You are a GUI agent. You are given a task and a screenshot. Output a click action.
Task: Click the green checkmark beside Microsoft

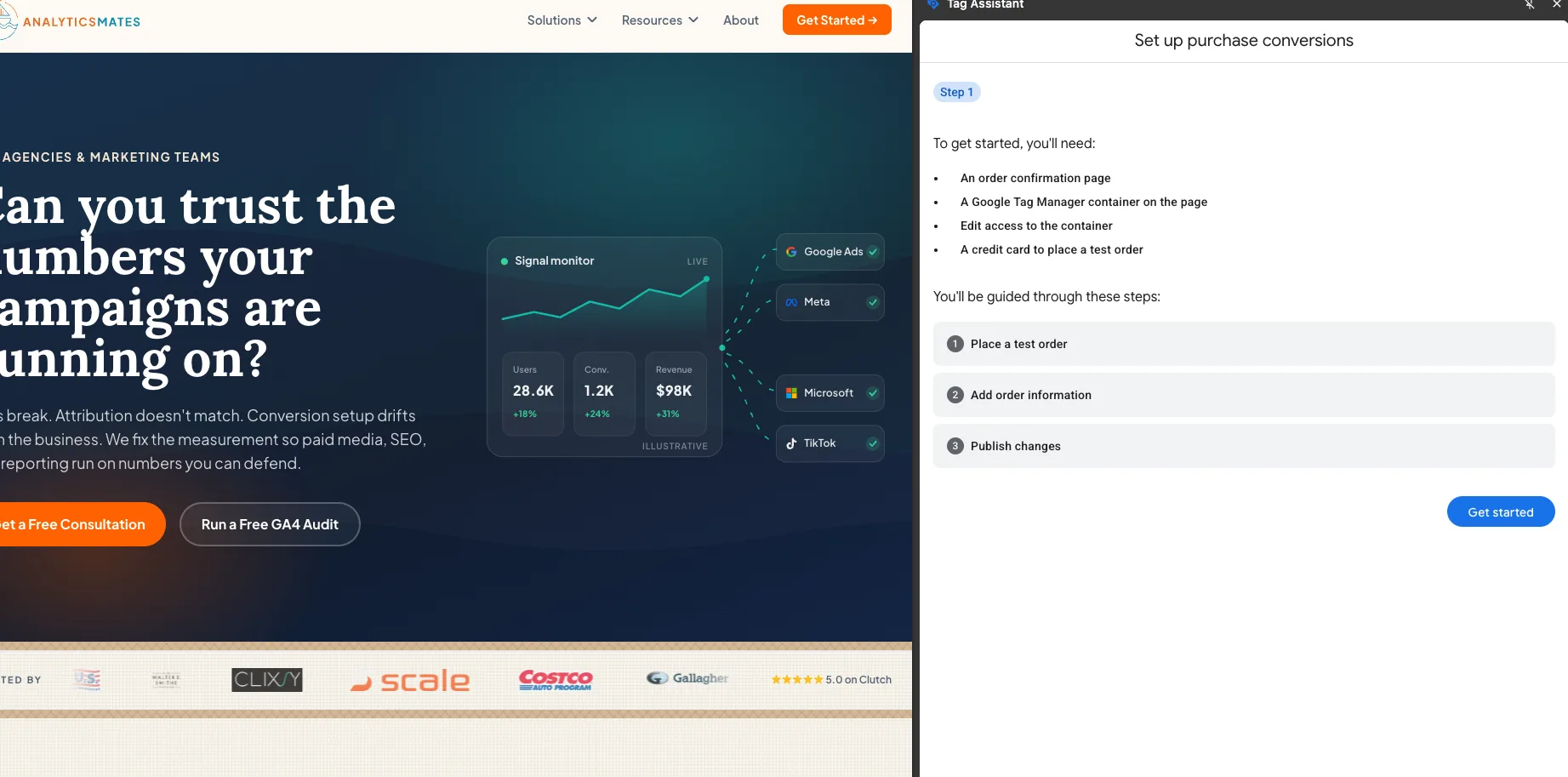click(873, 393)
